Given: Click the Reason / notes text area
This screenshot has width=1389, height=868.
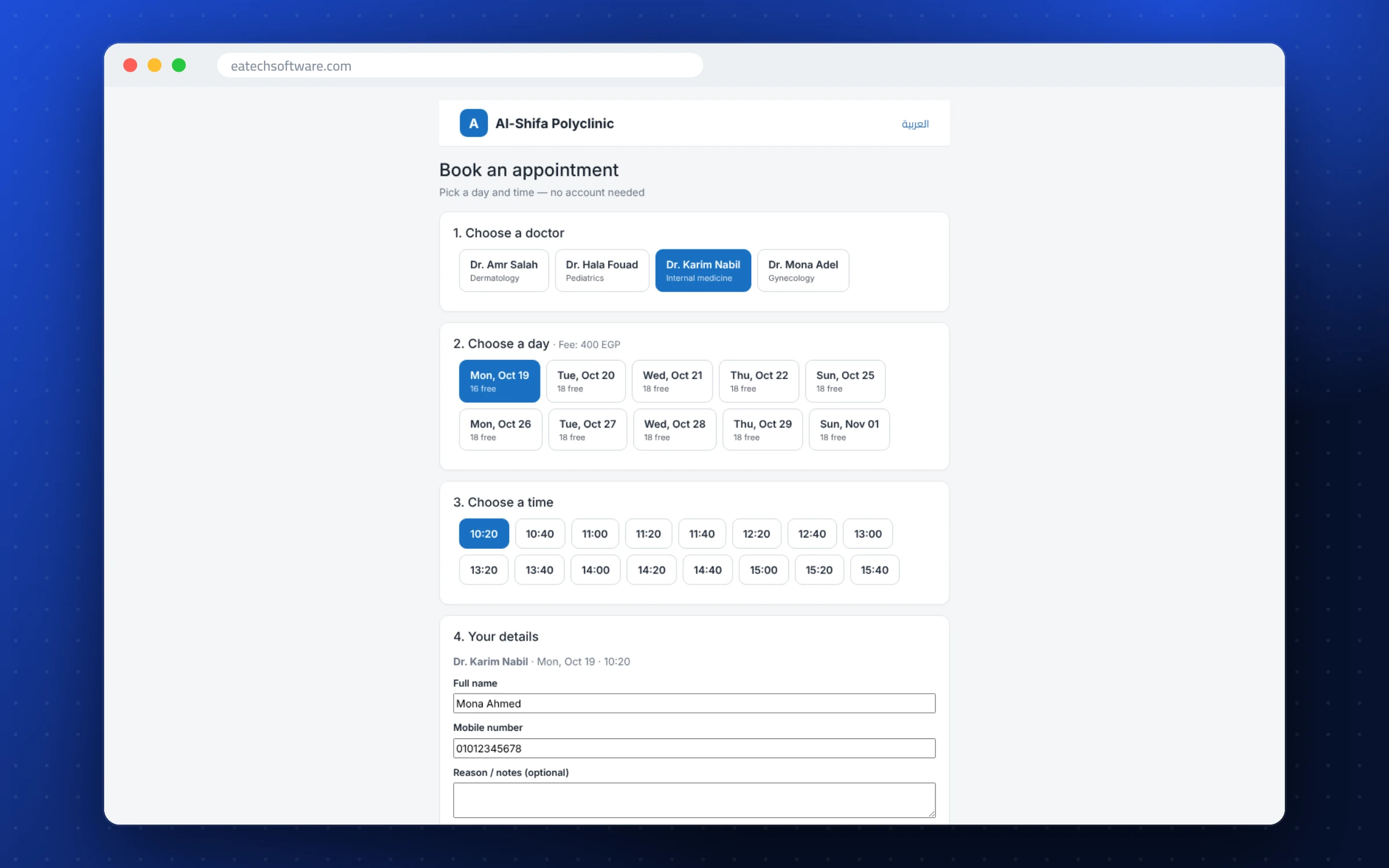Looking at the screenshot, I should click(694, 800).
